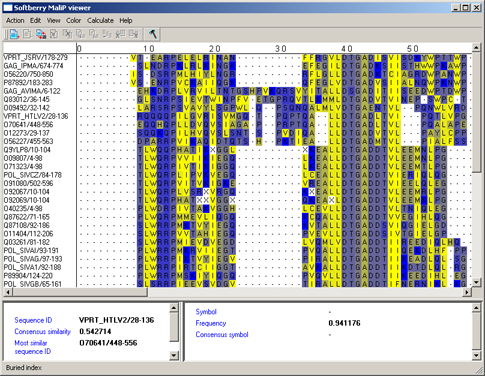Click the alignment vertical scrollbar up arrow
Screen dimensions: 485x376
point(476,48)
